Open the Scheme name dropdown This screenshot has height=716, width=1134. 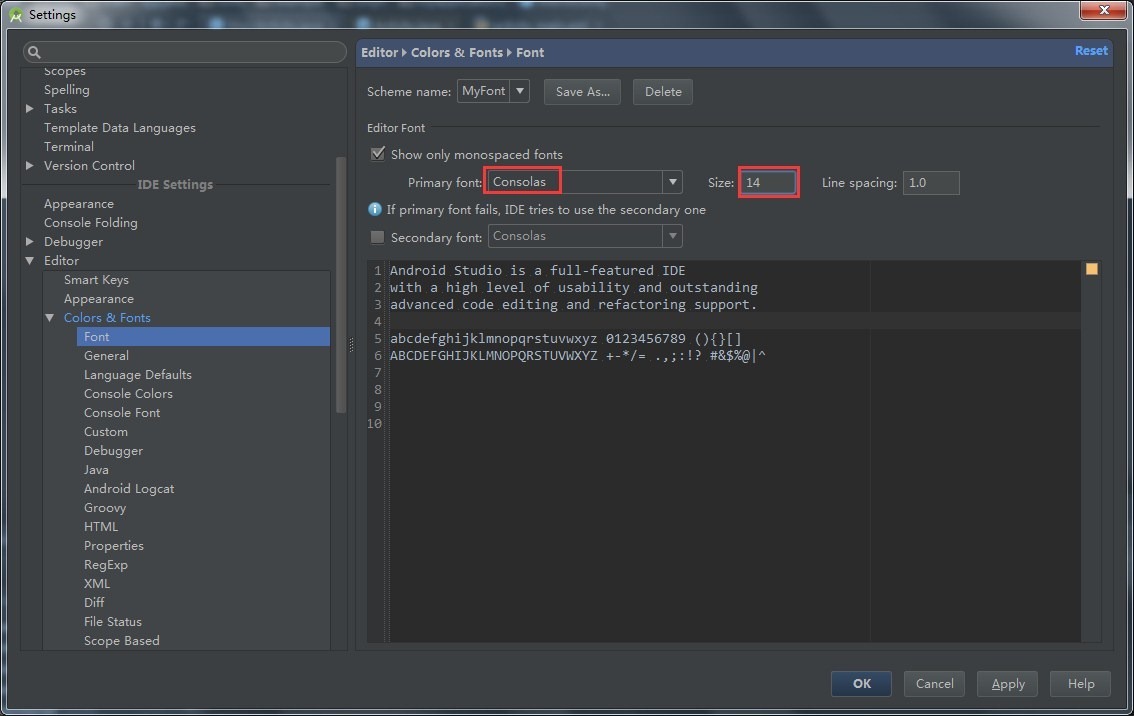click(521, 91)
